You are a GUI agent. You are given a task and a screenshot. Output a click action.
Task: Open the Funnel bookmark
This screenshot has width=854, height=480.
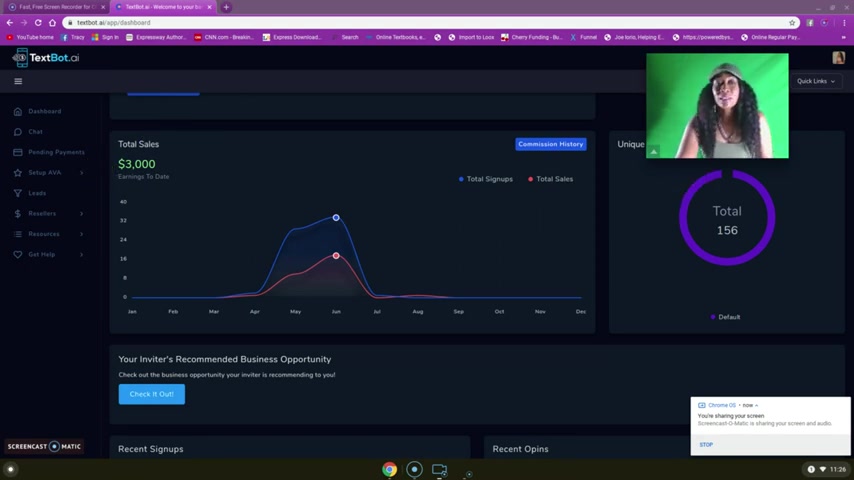click(583, 38)
